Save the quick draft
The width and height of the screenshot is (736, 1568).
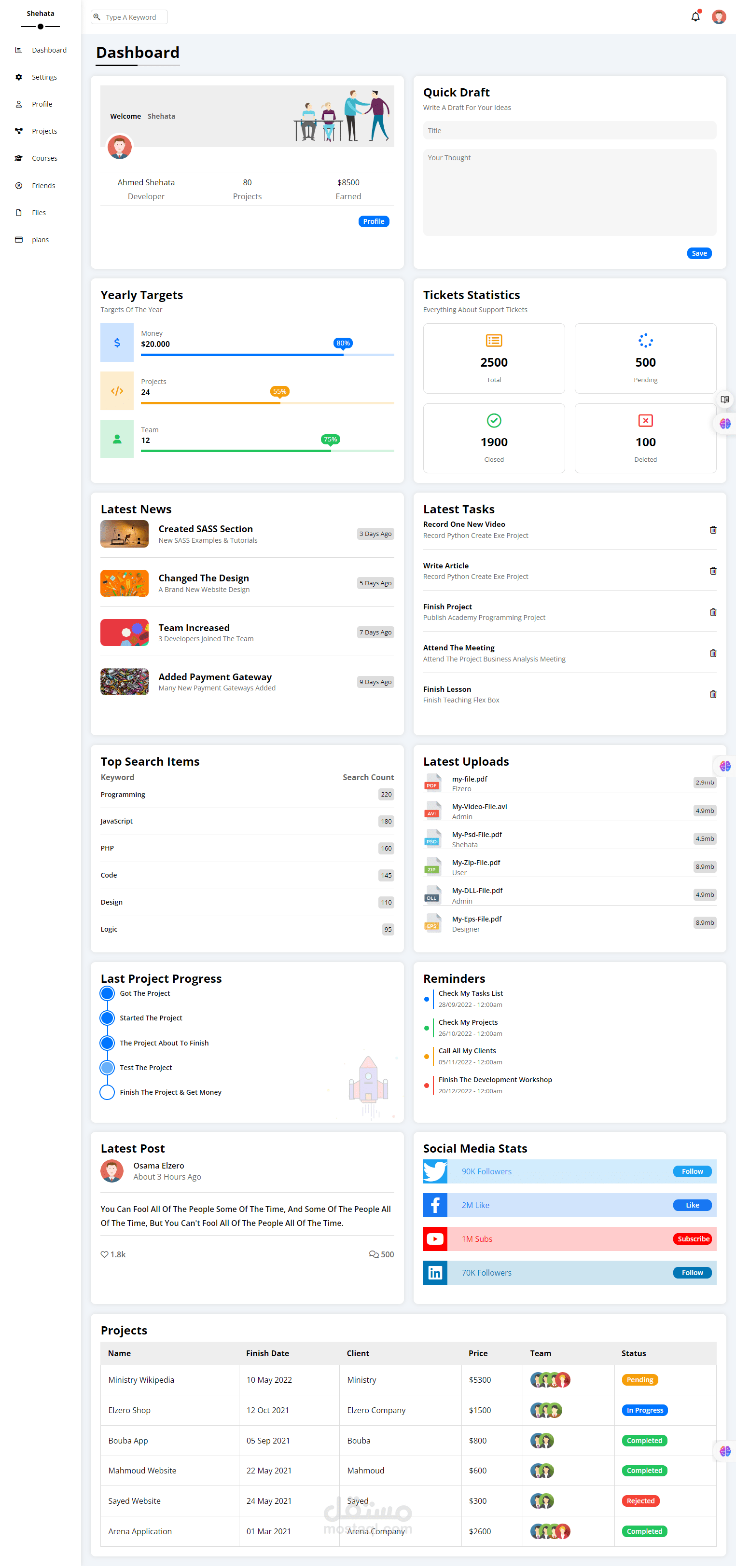pos(699,253)
